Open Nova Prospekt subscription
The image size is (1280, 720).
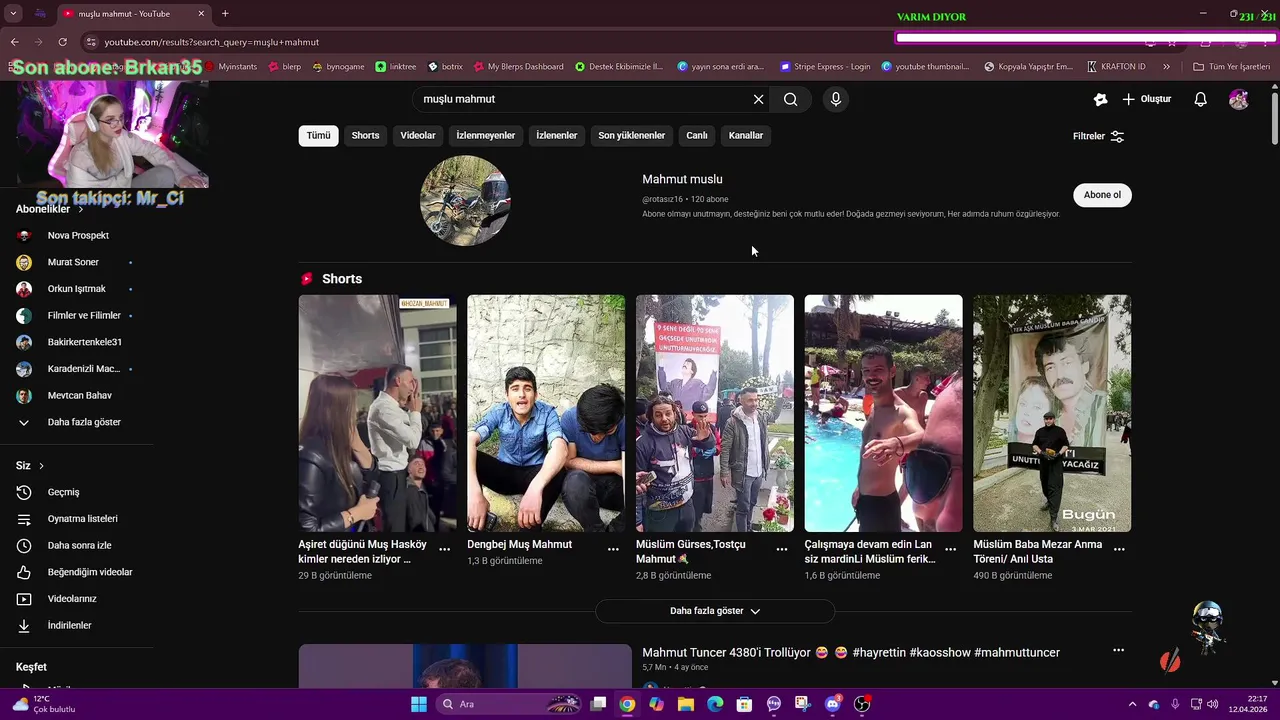pyautogui.click(x=77, y=236)
